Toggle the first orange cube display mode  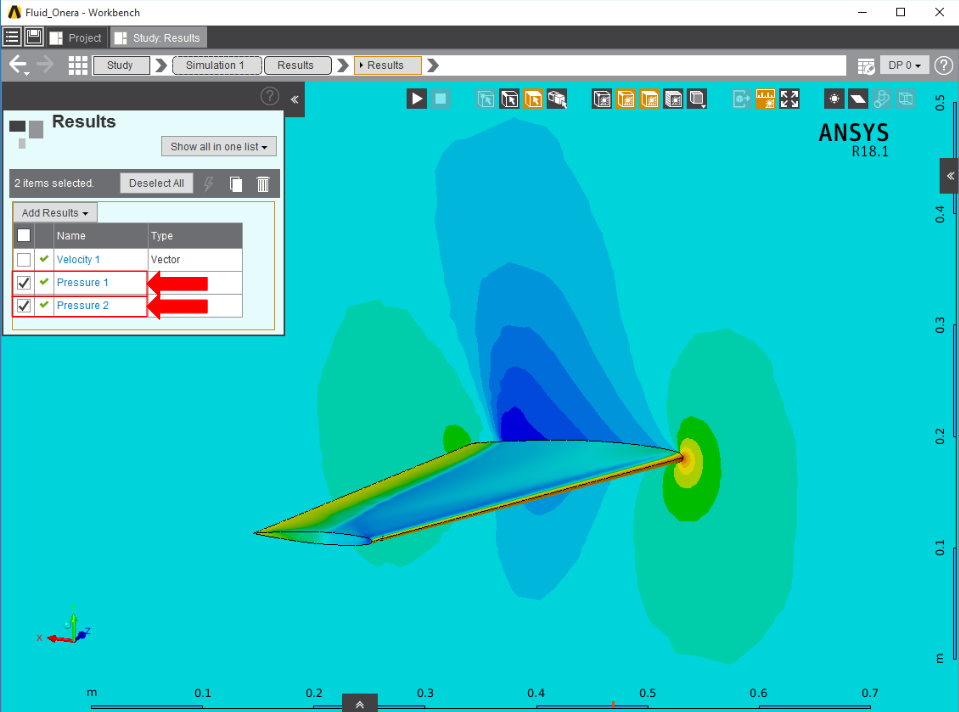coord(626,98)
